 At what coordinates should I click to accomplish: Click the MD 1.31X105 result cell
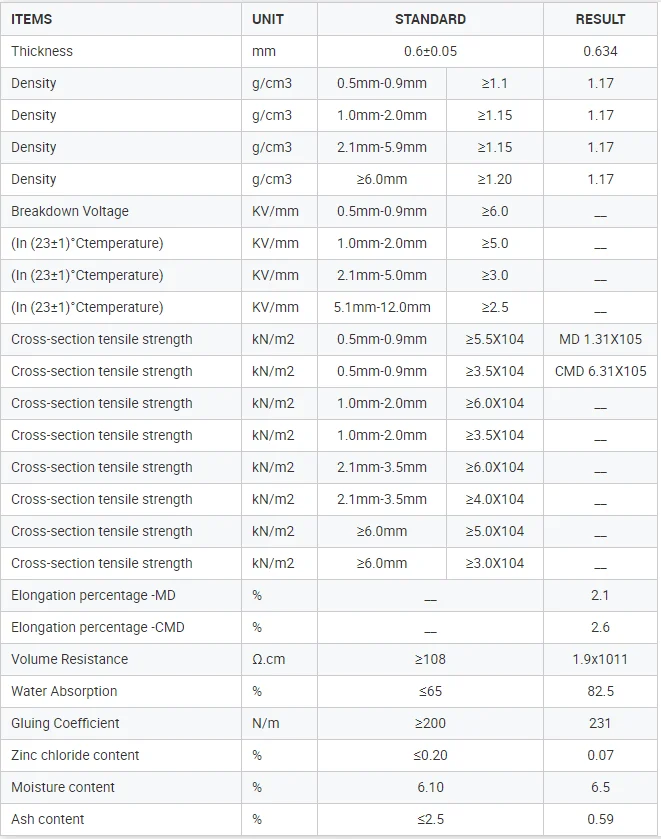pyautogui.click(x=600, y=339)
